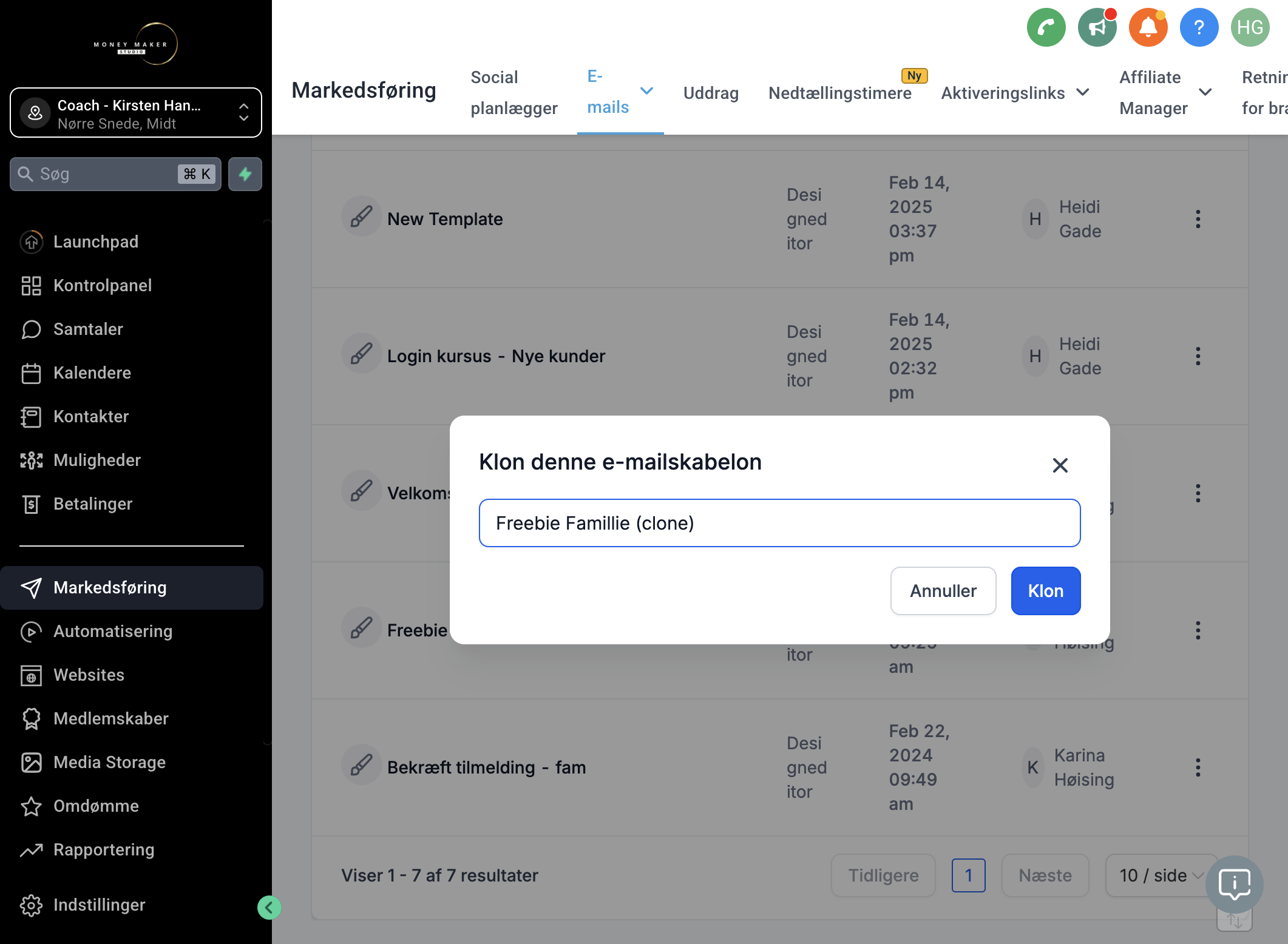Viewport: 1288px width, 944px height.
Task: Open Media Storage in the sidebar
Action: click(132, 762)
